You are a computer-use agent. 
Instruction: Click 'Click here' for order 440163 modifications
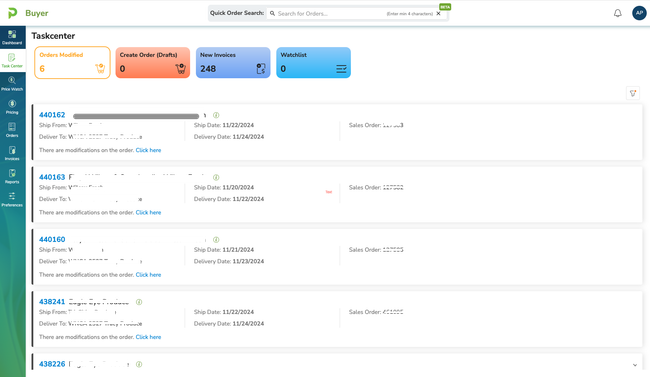[x=148, y=212]
